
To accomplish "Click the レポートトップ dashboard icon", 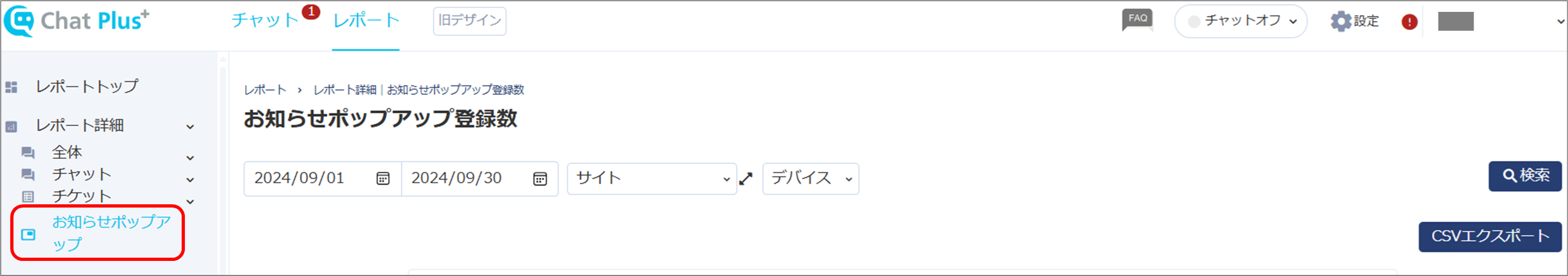I will pos(11,87).
